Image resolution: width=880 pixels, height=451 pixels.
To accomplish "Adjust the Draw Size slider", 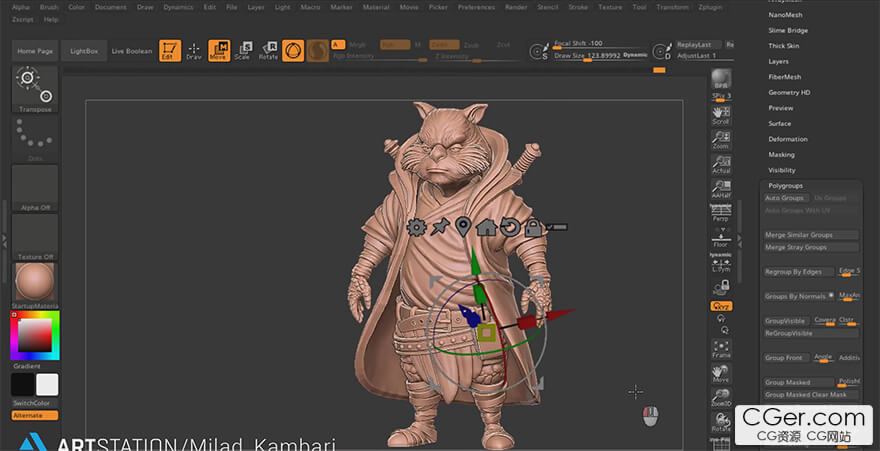I will pos(599,56).
